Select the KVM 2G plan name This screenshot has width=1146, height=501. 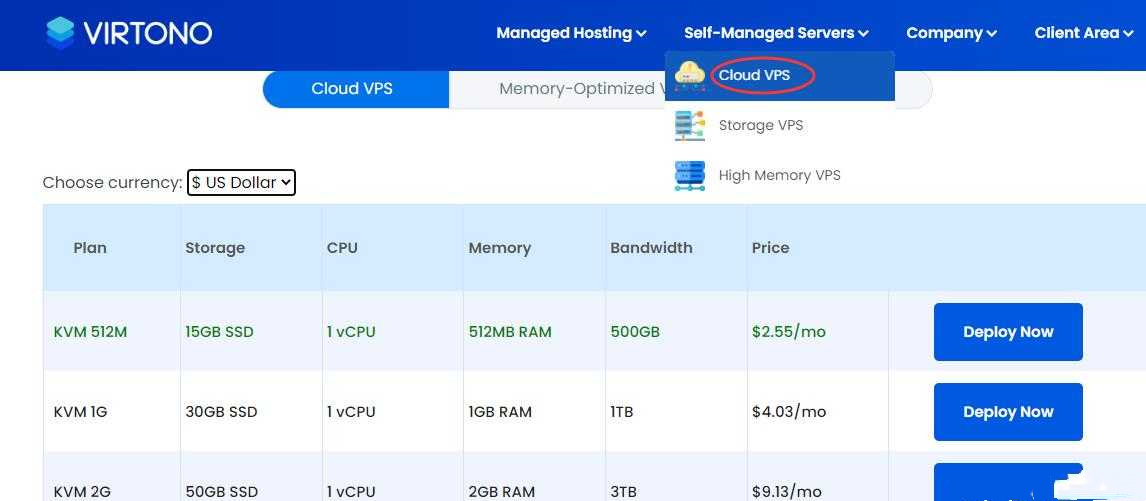click(x=82, y=491)
